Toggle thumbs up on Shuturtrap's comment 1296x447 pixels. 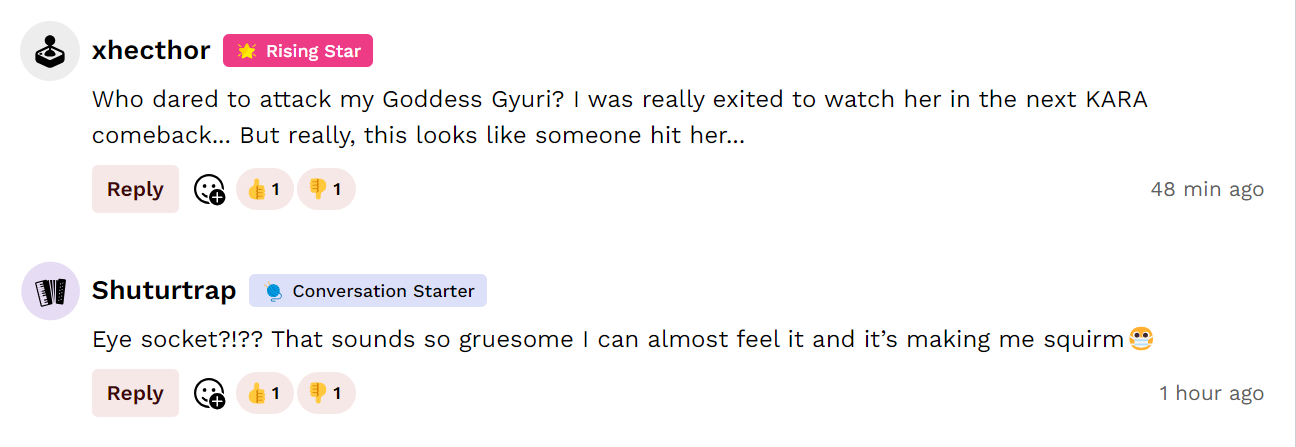[264, 394]
